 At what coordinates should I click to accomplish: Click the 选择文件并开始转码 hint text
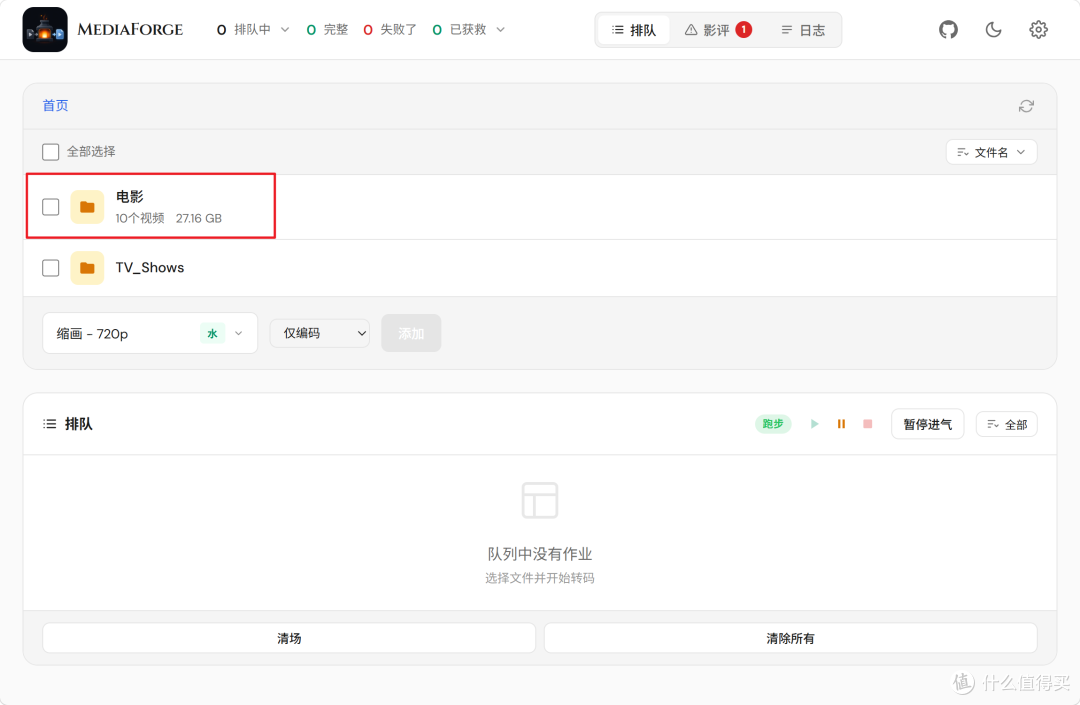pyautogui.click(x=540, y=578)
